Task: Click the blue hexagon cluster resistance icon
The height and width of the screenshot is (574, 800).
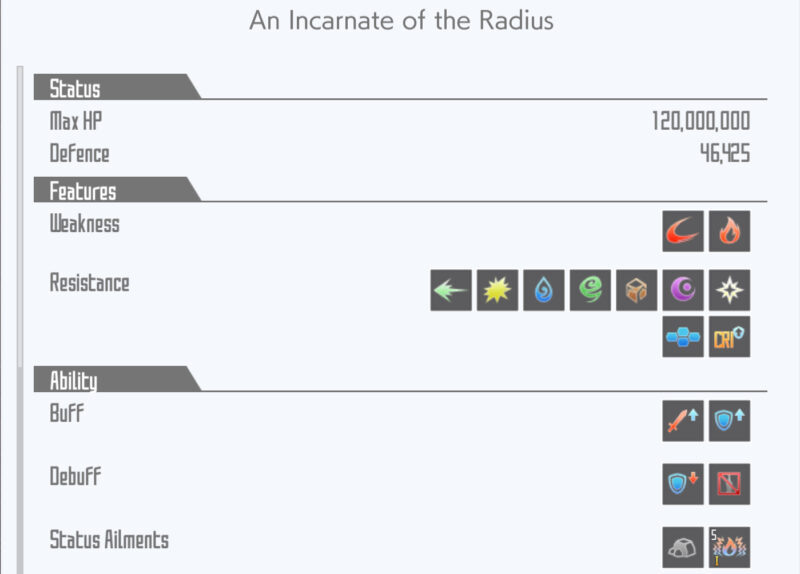Action: 683,337
